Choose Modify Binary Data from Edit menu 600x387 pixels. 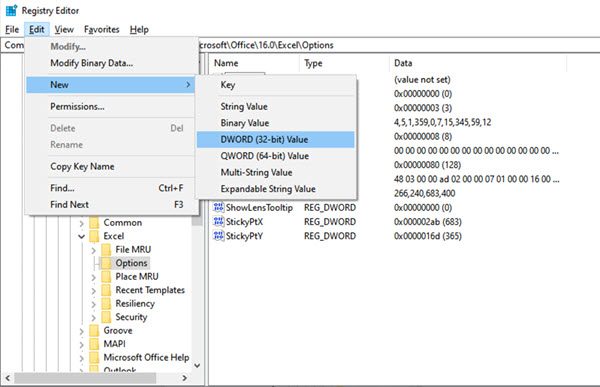(x=111, y=63)
